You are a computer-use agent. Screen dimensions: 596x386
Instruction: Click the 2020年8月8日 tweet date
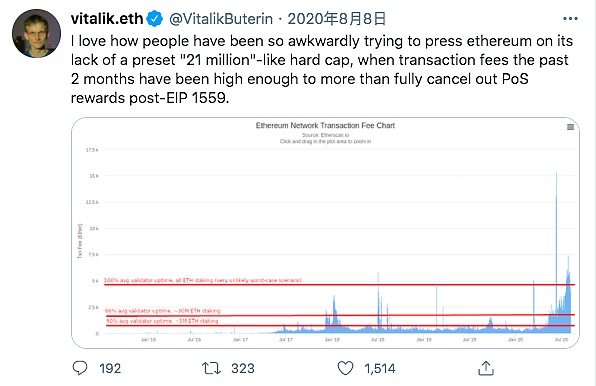(336, 19)
